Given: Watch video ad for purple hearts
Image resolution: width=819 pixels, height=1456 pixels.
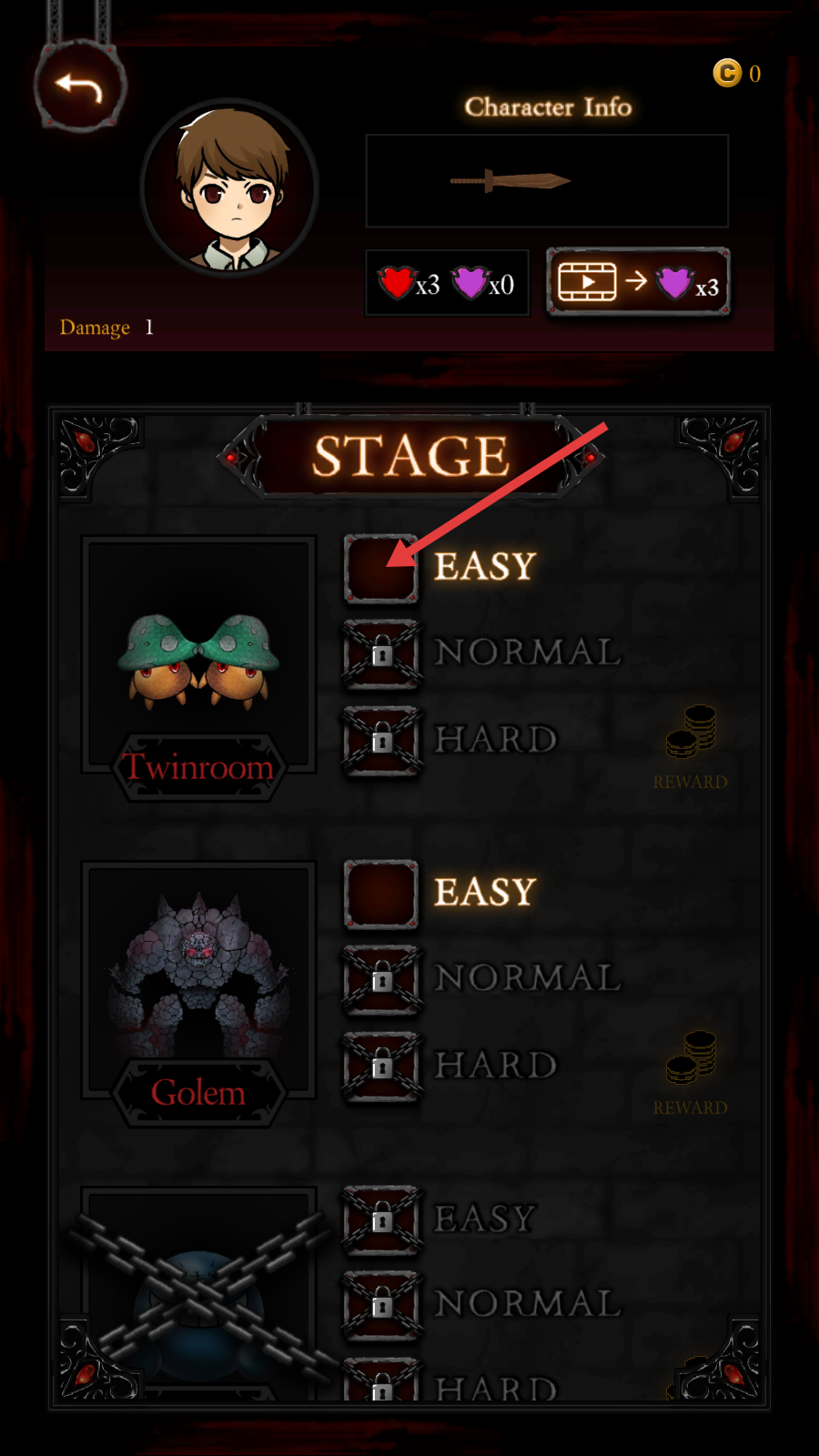Looking at the screenshot, I should [638, 282].
